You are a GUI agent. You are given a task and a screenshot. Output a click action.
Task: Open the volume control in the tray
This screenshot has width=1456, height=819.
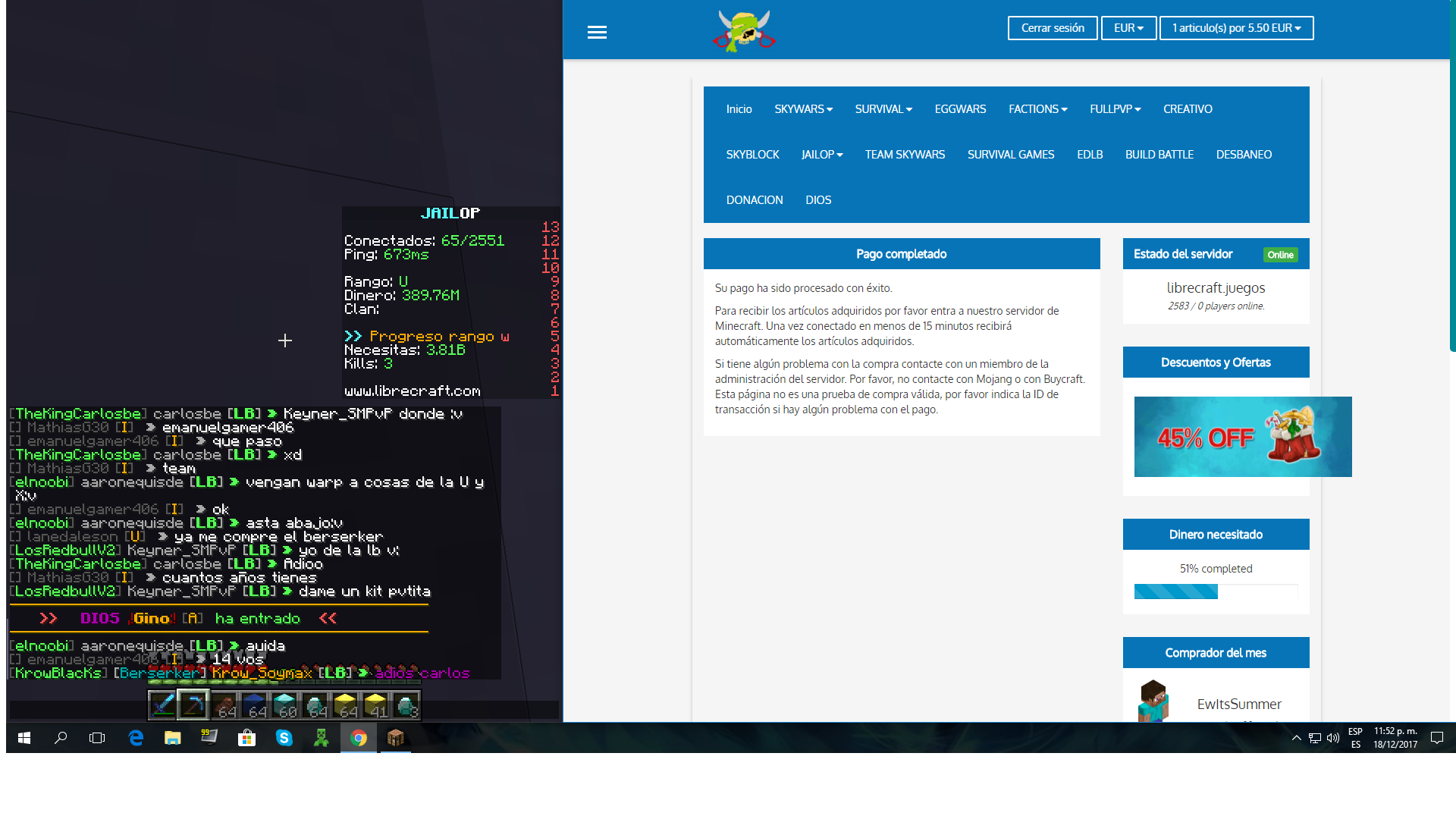click(1333, 738)
